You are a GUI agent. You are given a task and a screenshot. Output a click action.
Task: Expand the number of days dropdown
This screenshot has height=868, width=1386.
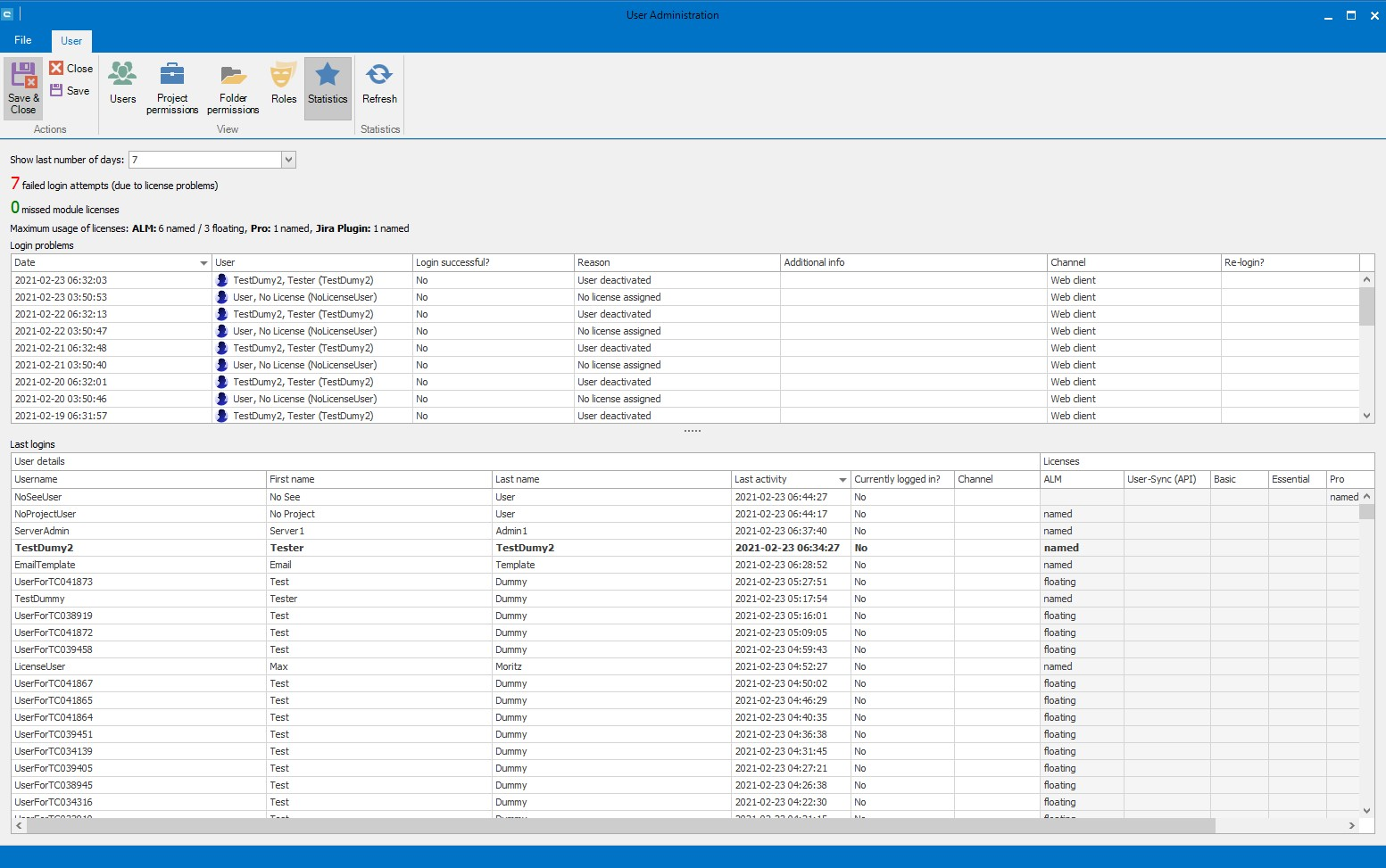tap(288, 160)
